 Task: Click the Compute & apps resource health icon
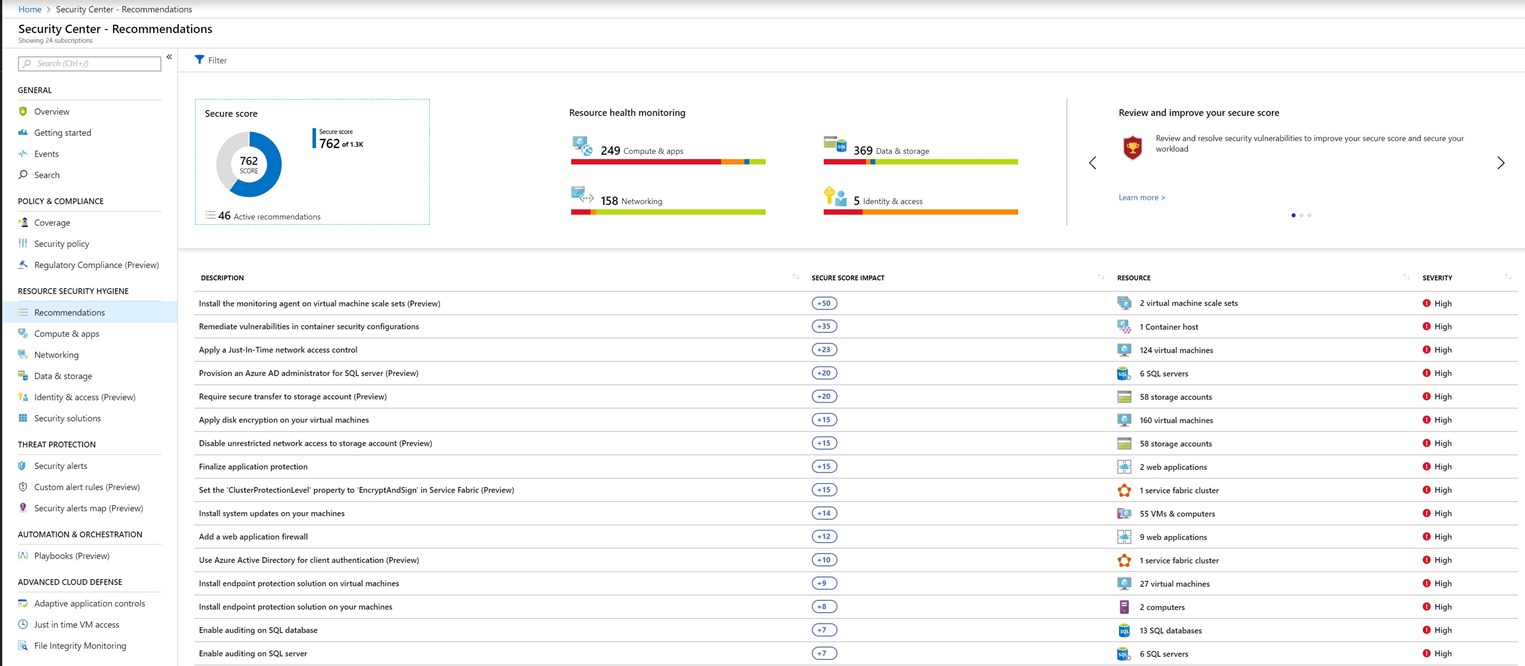582,146
